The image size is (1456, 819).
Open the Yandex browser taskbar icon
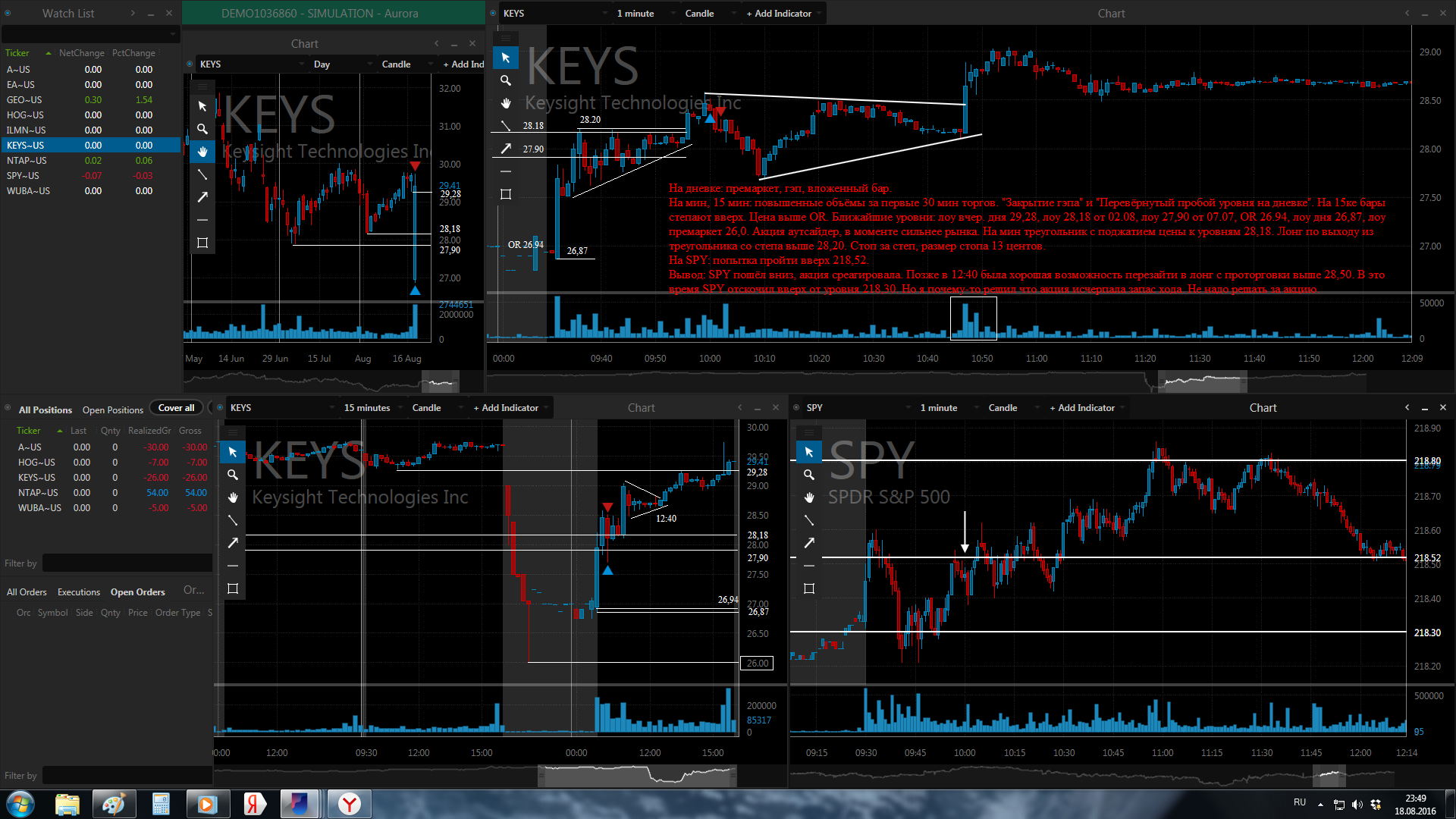[349, 804]
